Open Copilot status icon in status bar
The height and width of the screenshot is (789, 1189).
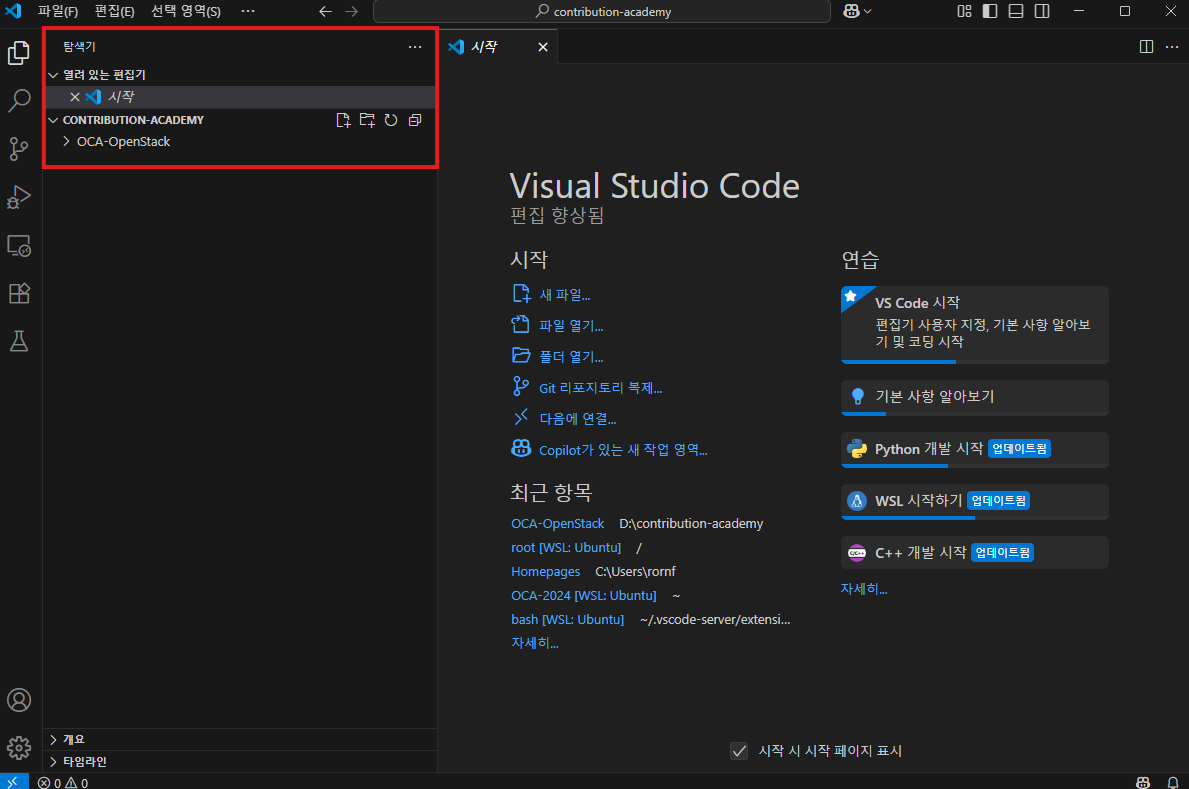click(x=1144, y=782)
